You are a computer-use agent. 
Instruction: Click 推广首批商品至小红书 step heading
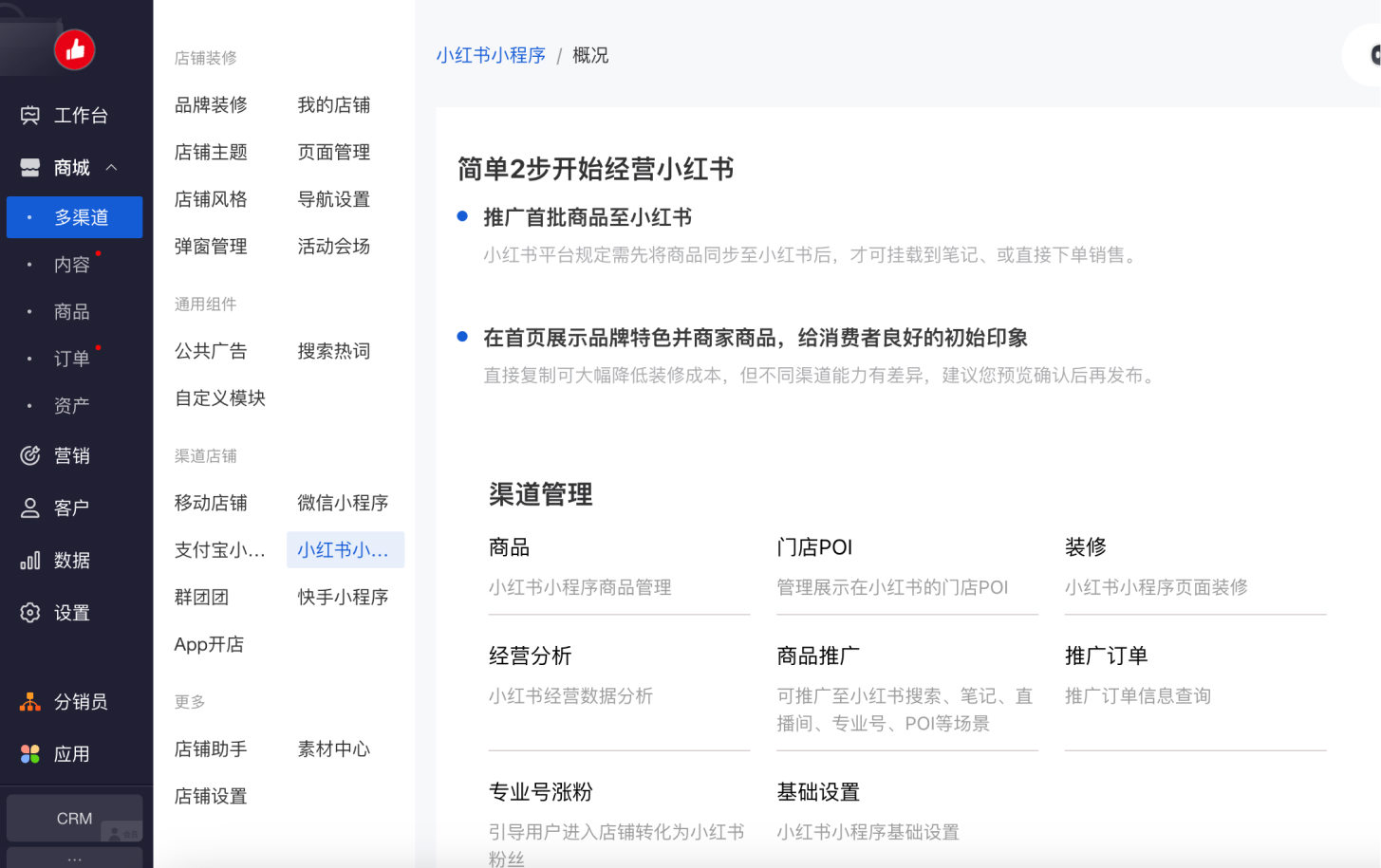click(x=588, y=217)
